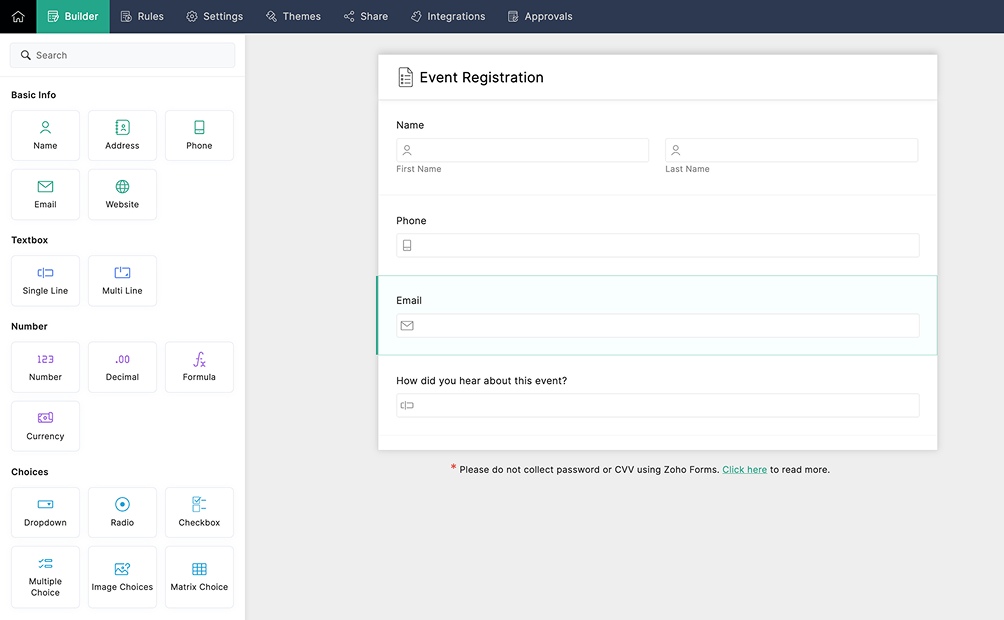Select the Checkbox field element

tap(199, 512)
